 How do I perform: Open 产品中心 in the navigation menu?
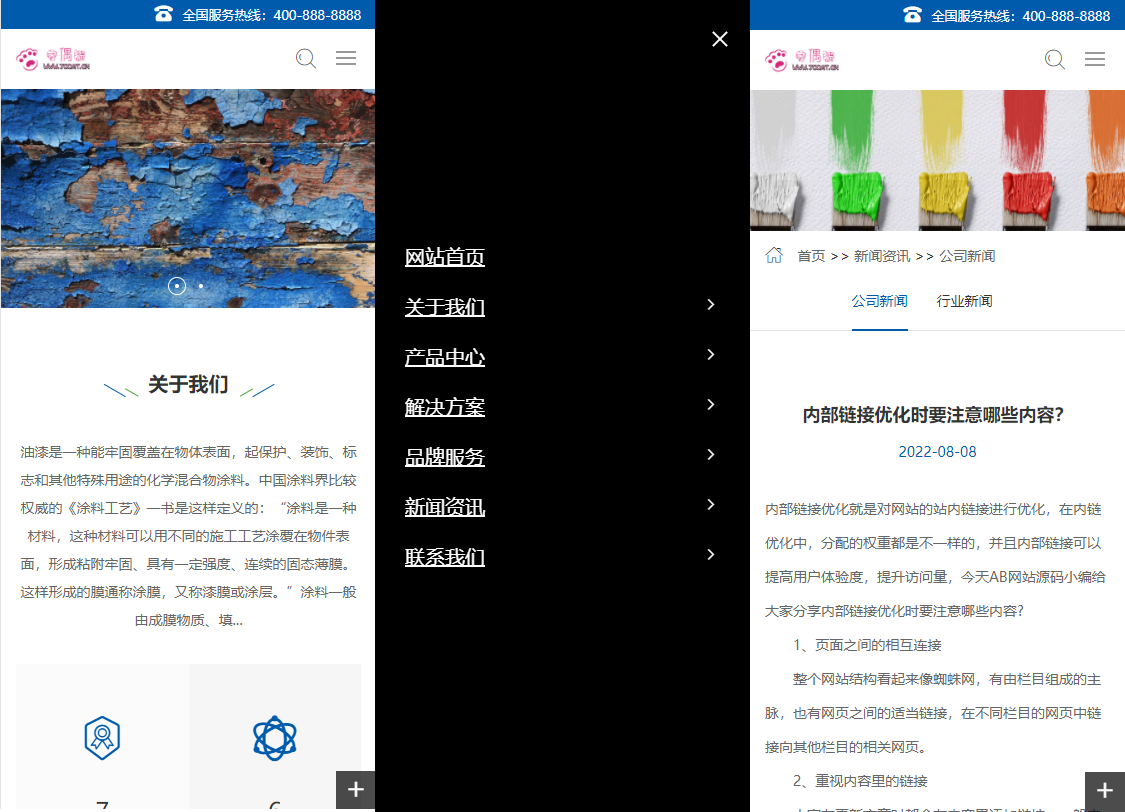[445, 357]
